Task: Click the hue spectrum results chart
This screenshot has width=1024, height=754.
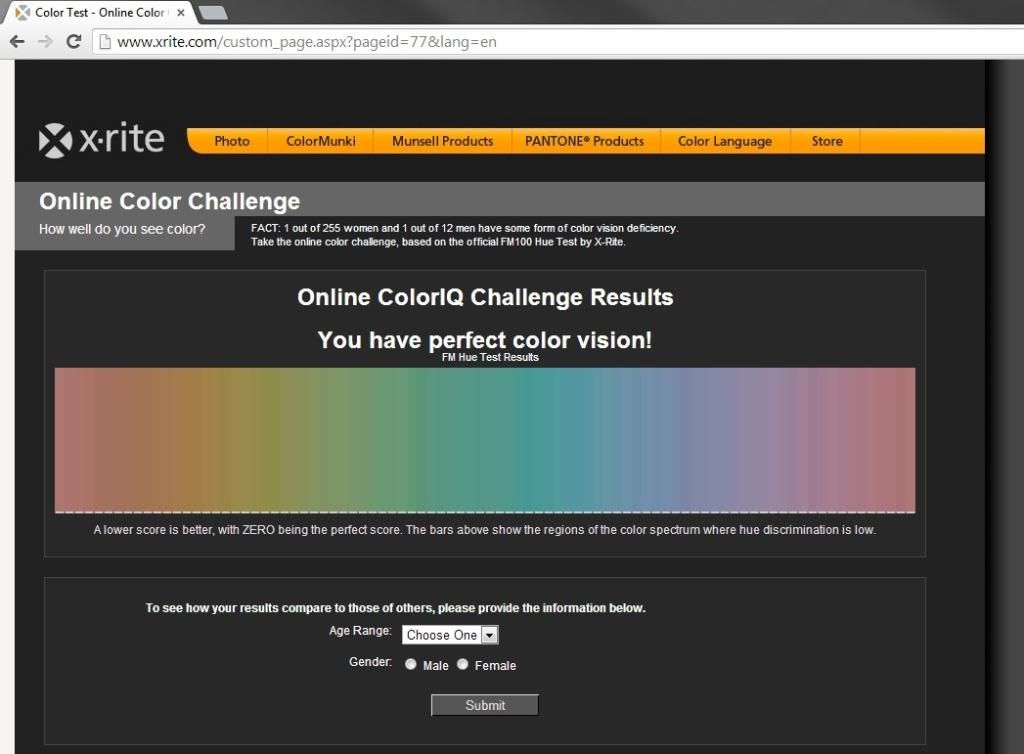Action: [485, 440]
